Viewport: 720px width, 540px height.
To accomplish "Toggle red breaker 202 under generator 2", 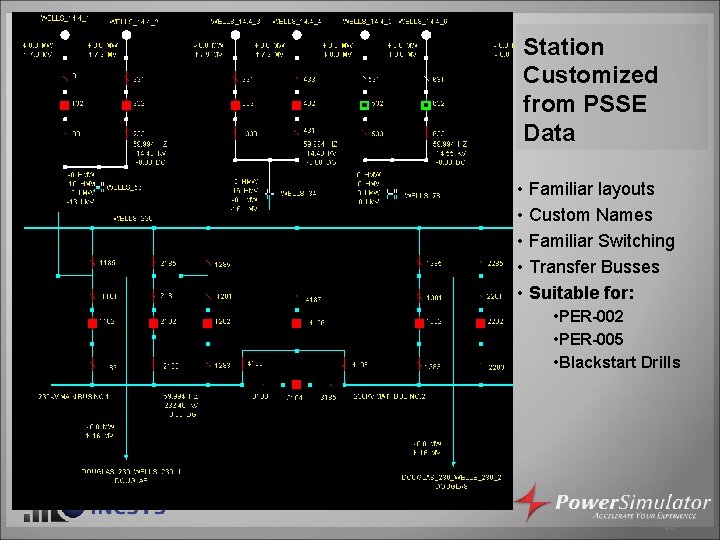I will point(126,105).
